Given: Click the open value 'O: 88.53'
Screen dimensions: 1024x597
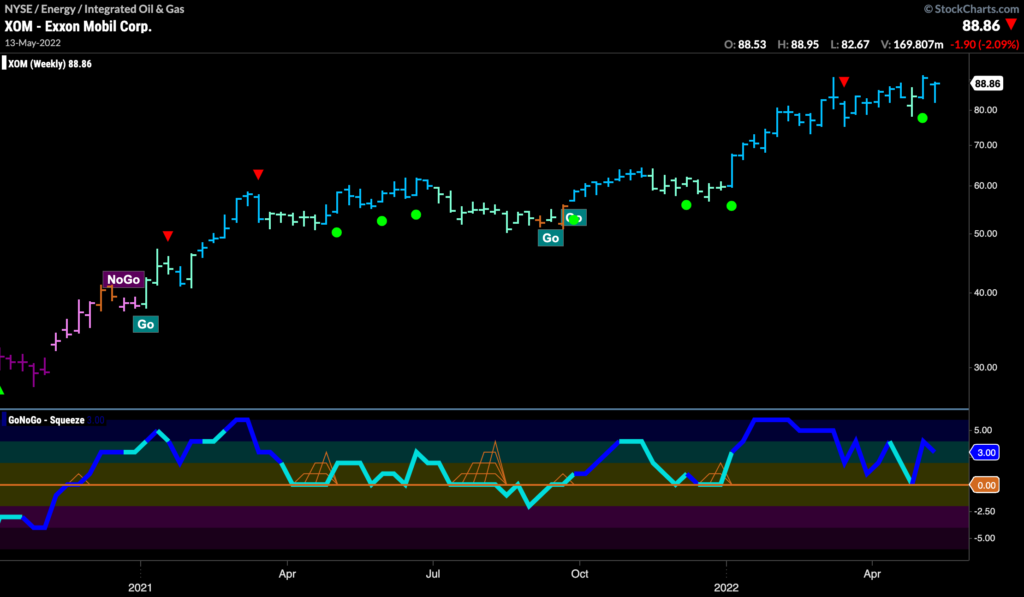Looking at the screenshot, I should point(745,44).
